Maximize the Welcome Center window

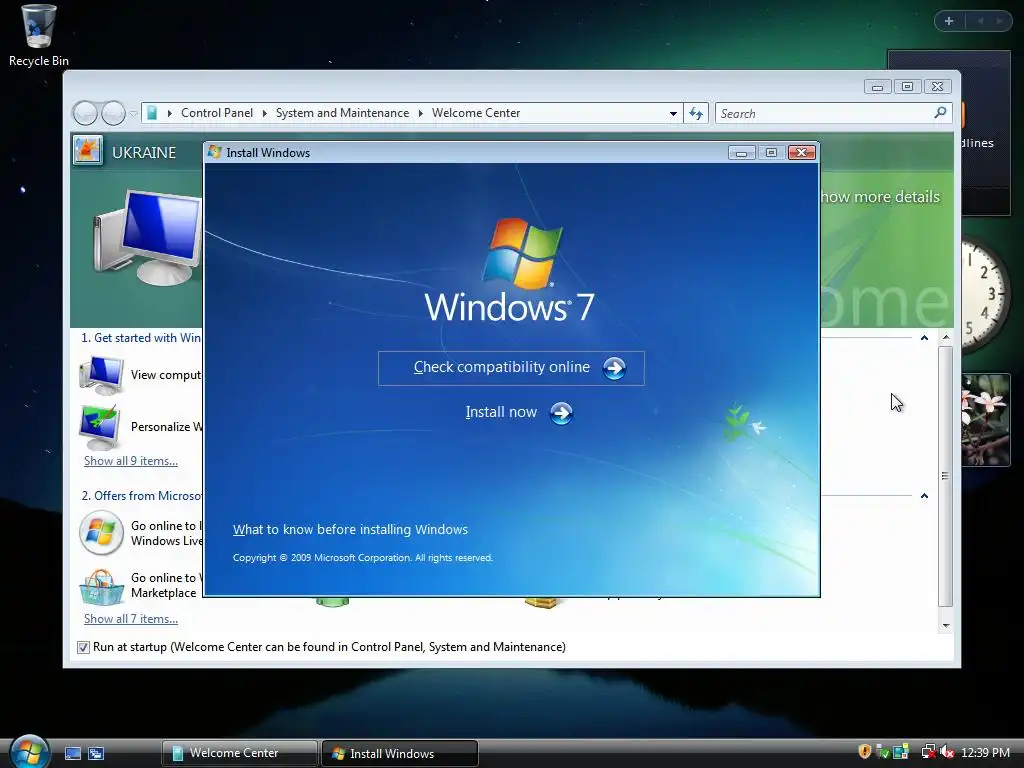point(907,86)
